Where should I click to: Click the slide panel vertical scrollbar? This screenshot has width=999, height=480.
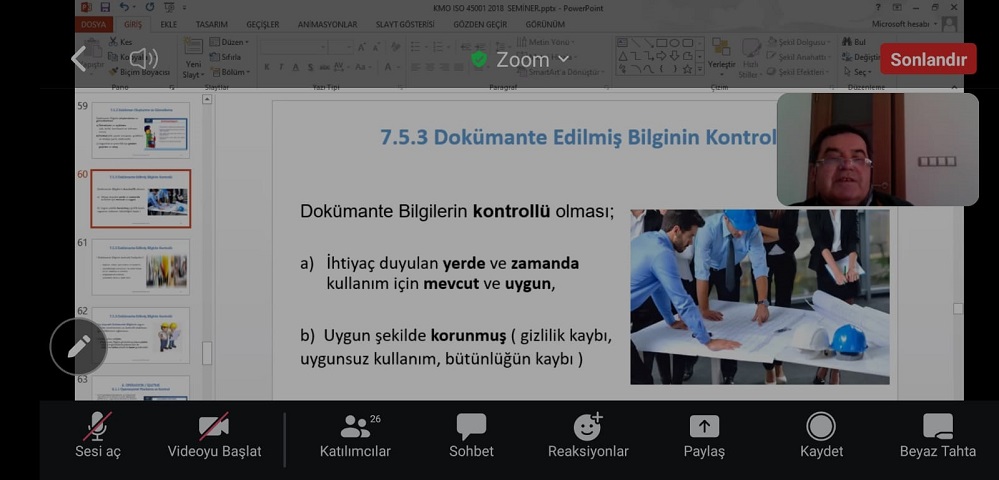click(x=207, y=250)
